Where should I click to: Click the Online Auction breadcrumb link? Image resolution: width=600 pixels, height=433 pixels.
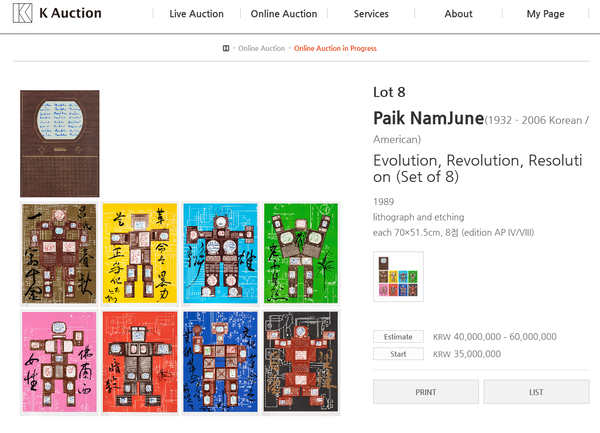pos(262,48)
